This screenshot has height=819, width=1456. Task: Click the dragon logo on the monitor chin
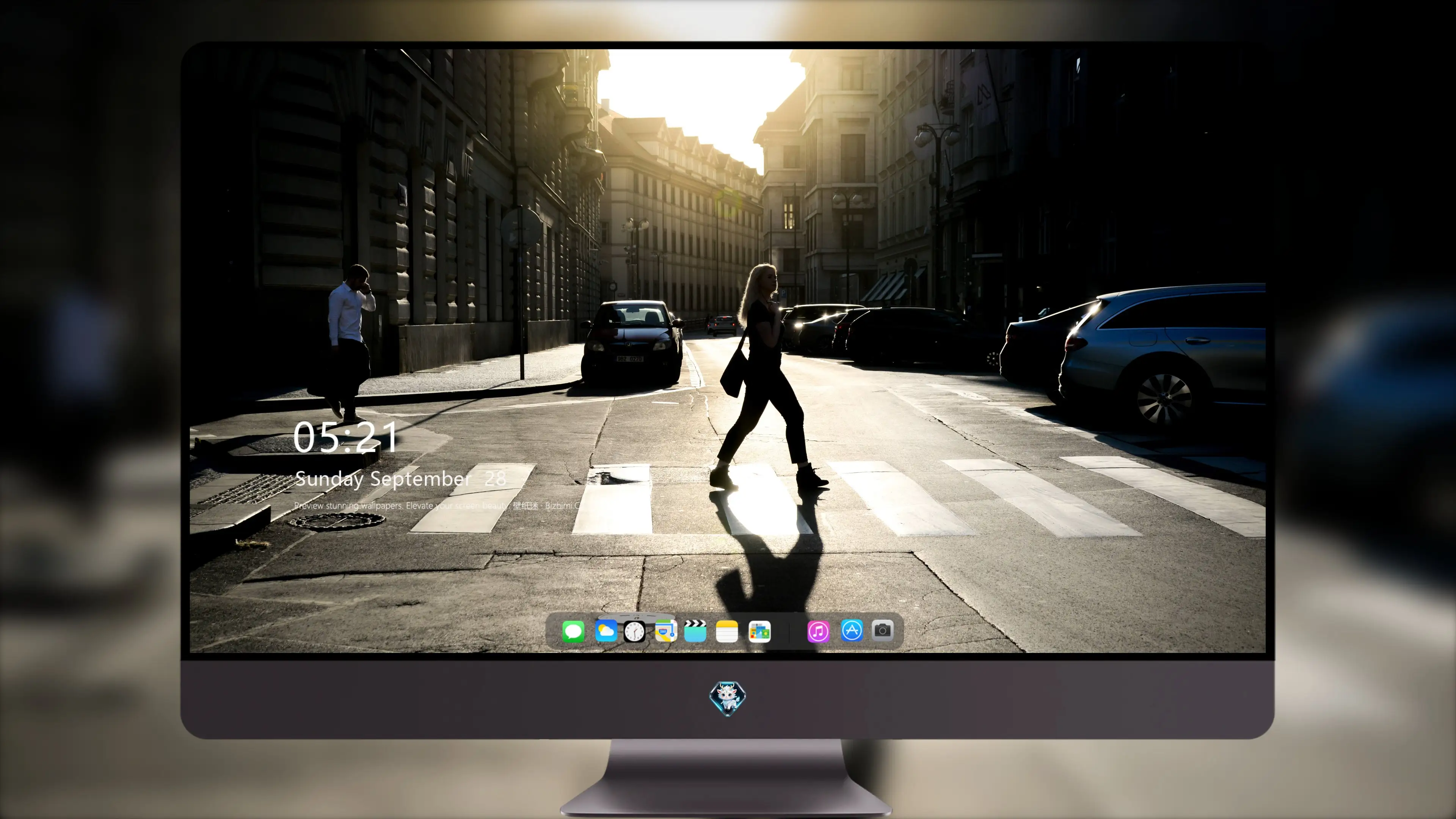[728, 698]
